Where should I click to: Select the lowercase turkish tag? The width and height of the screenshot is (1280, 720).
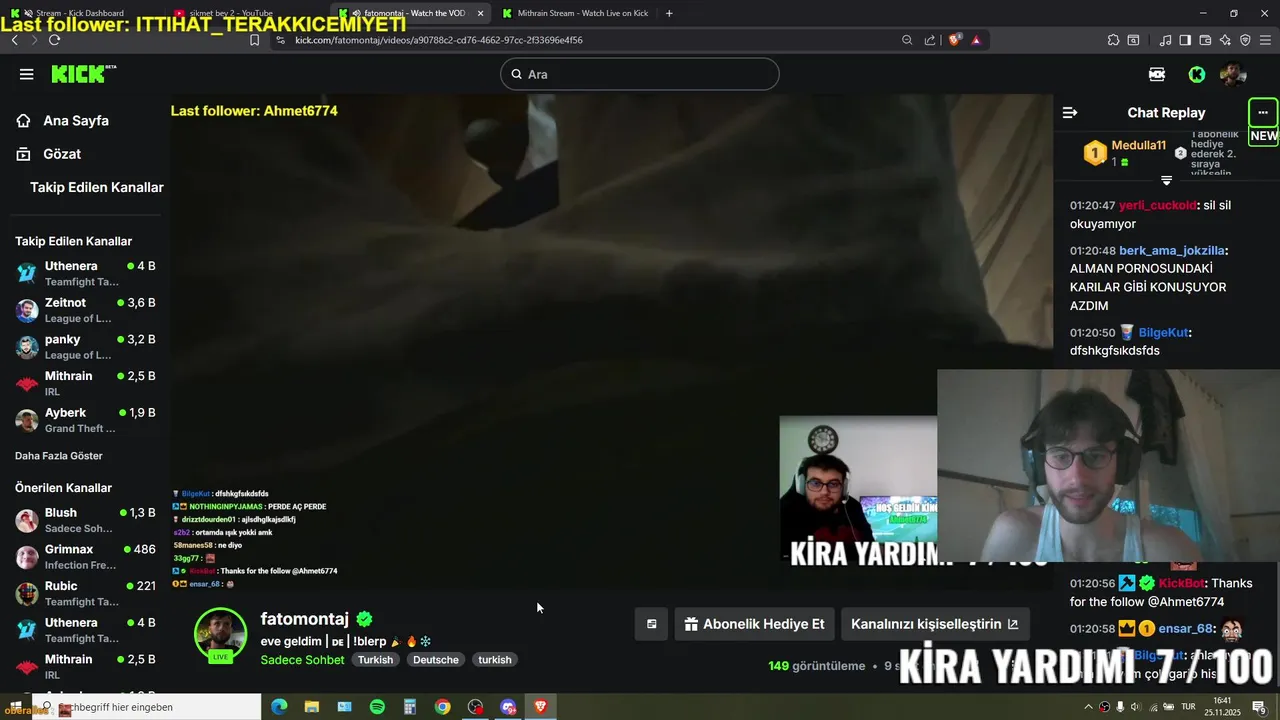click(x=495, y=660)
